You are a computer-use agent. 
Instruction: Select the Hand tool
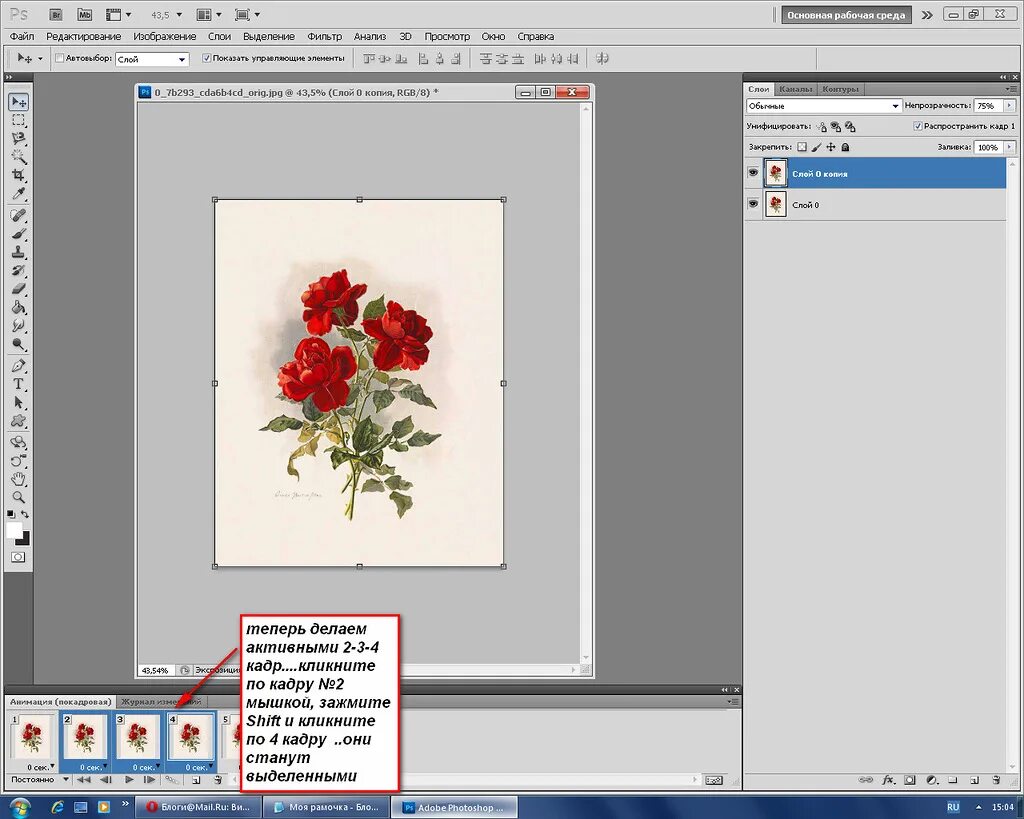tap(18, 479)
